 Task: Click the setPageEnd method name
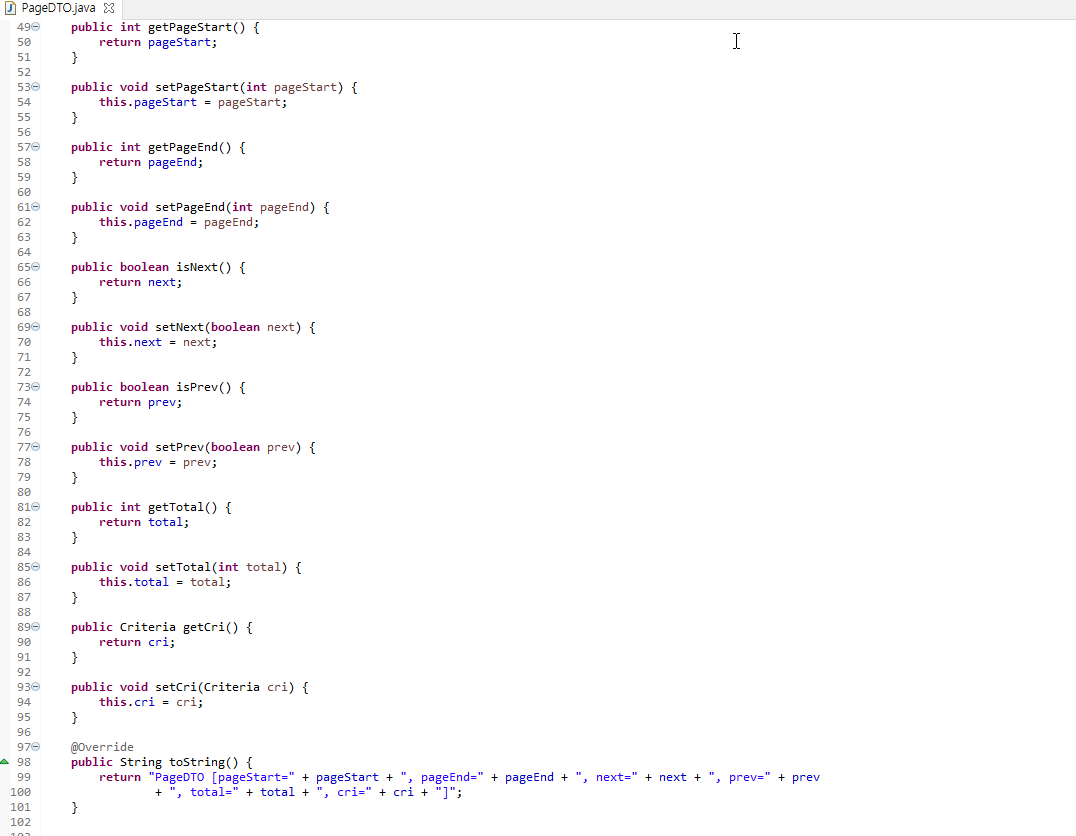190,207
